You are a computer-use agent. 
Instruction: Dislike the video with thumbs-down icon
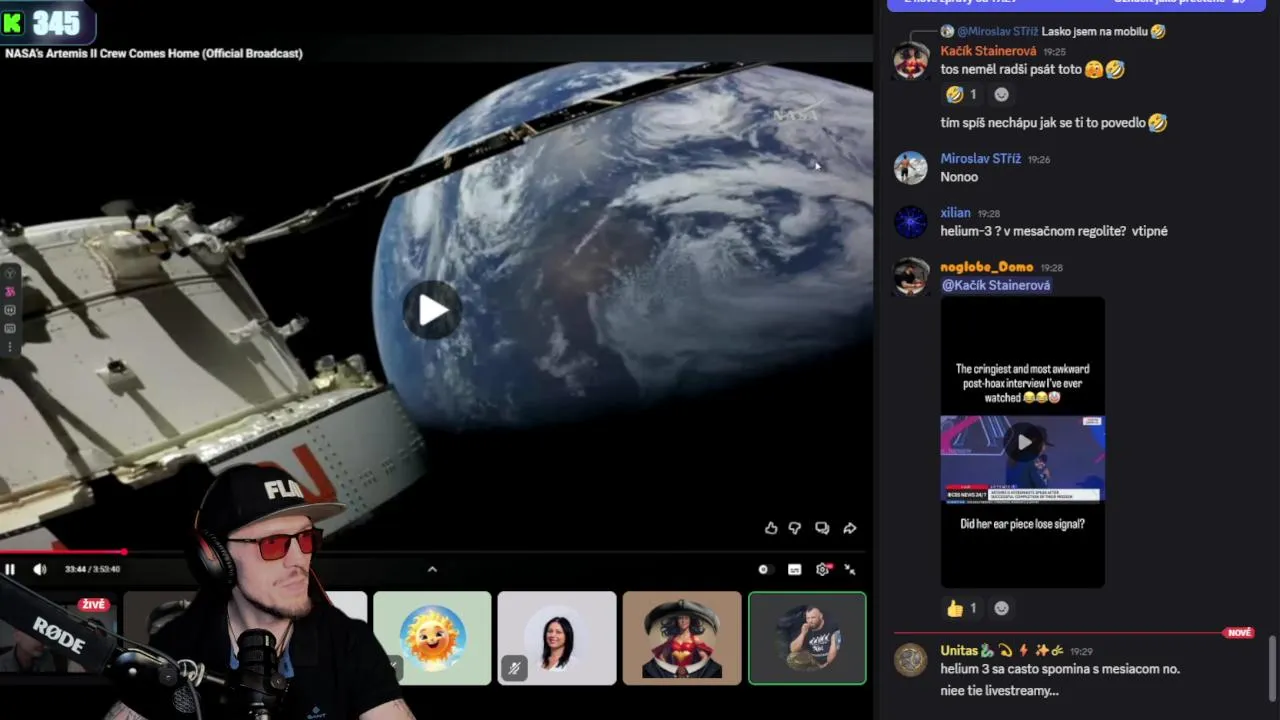point(796,528)
